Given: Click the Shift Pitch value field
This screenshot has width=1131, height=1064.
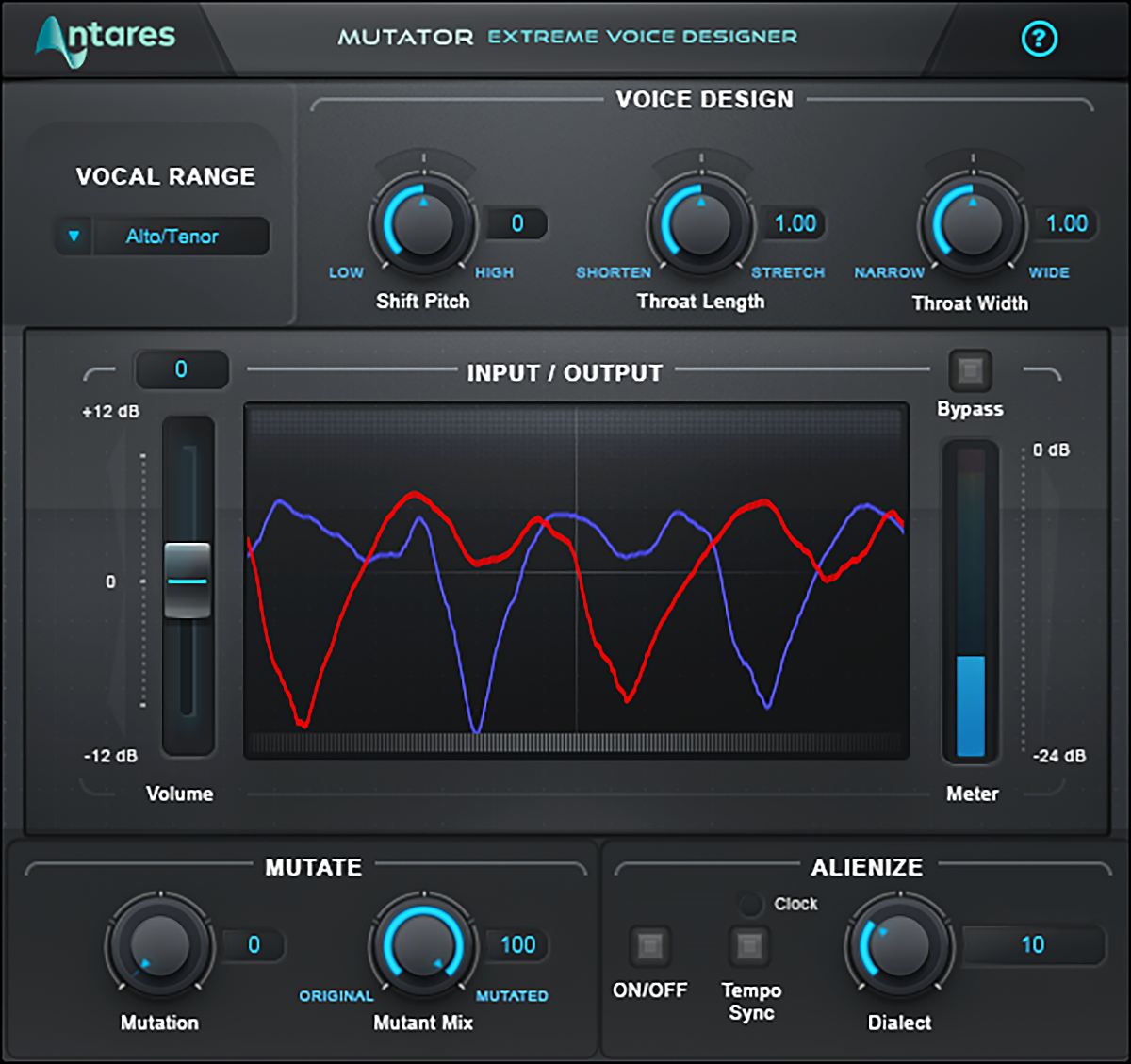Looking at the screenshot, I should (516, 223).
